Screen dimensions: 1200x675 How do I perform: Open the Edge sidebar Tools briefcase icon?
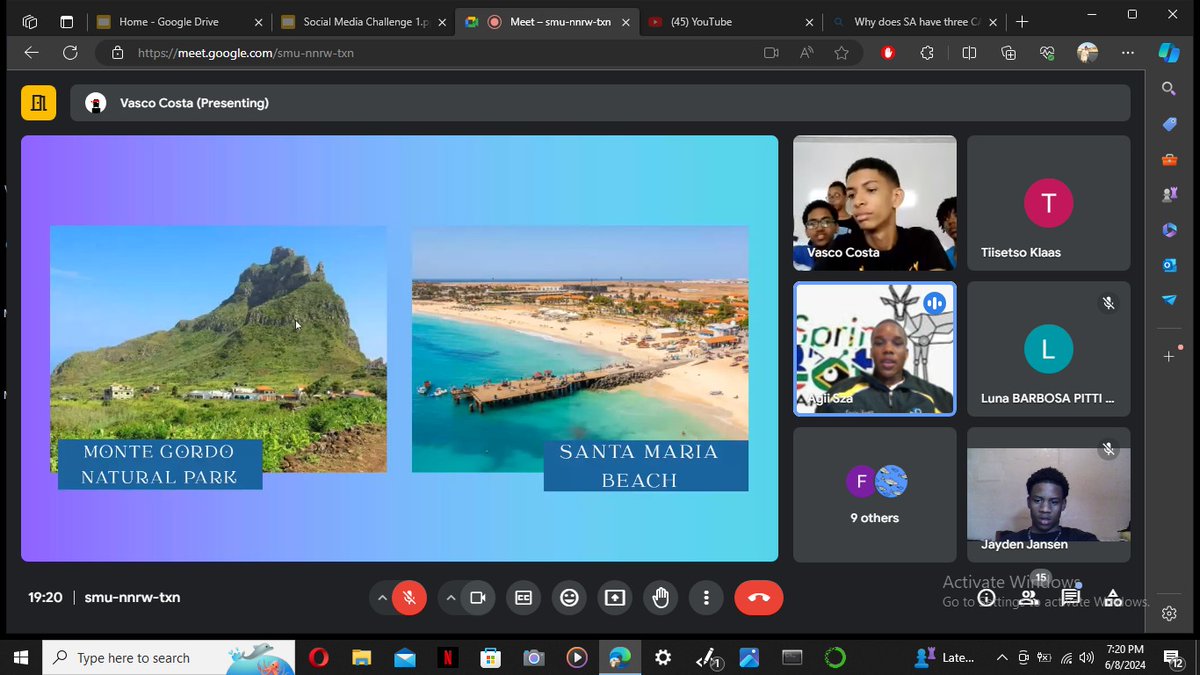tap(1169, 160)
